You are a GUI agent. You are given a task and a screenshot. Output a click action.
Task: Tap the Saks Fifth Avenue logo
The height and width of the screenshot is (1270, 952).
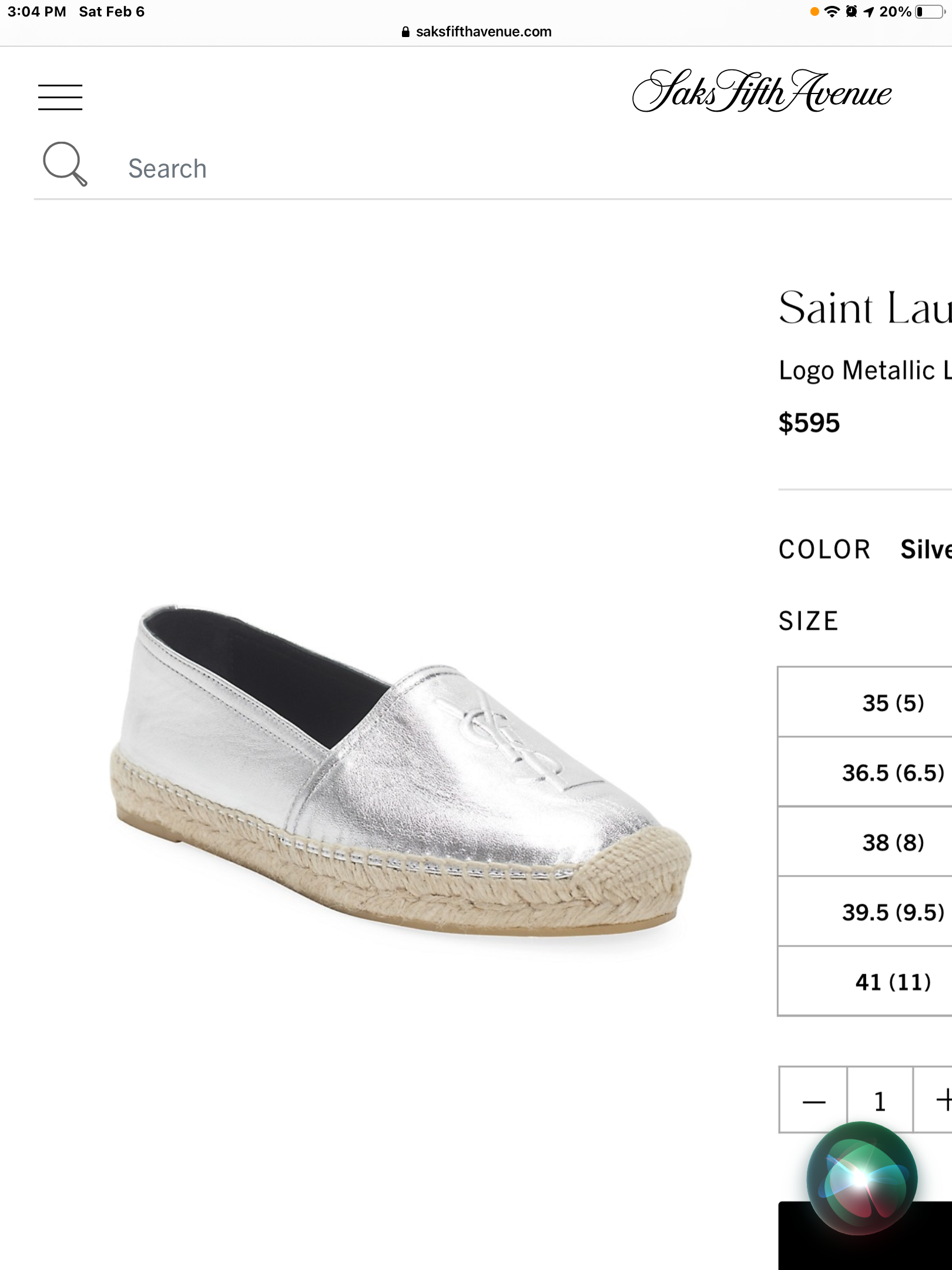(762, 92)
